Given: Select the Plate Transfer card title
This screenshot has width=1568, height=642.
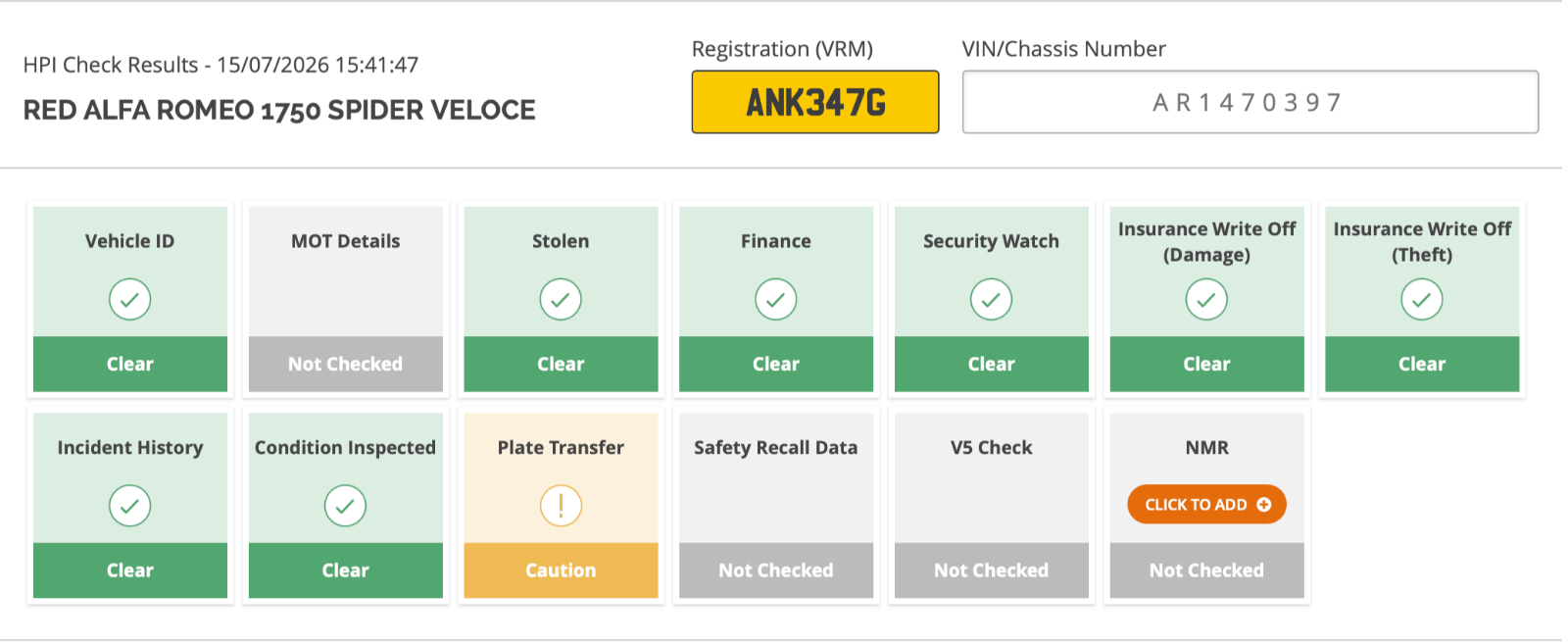Looking at the screenshot, I should point(561,448).
